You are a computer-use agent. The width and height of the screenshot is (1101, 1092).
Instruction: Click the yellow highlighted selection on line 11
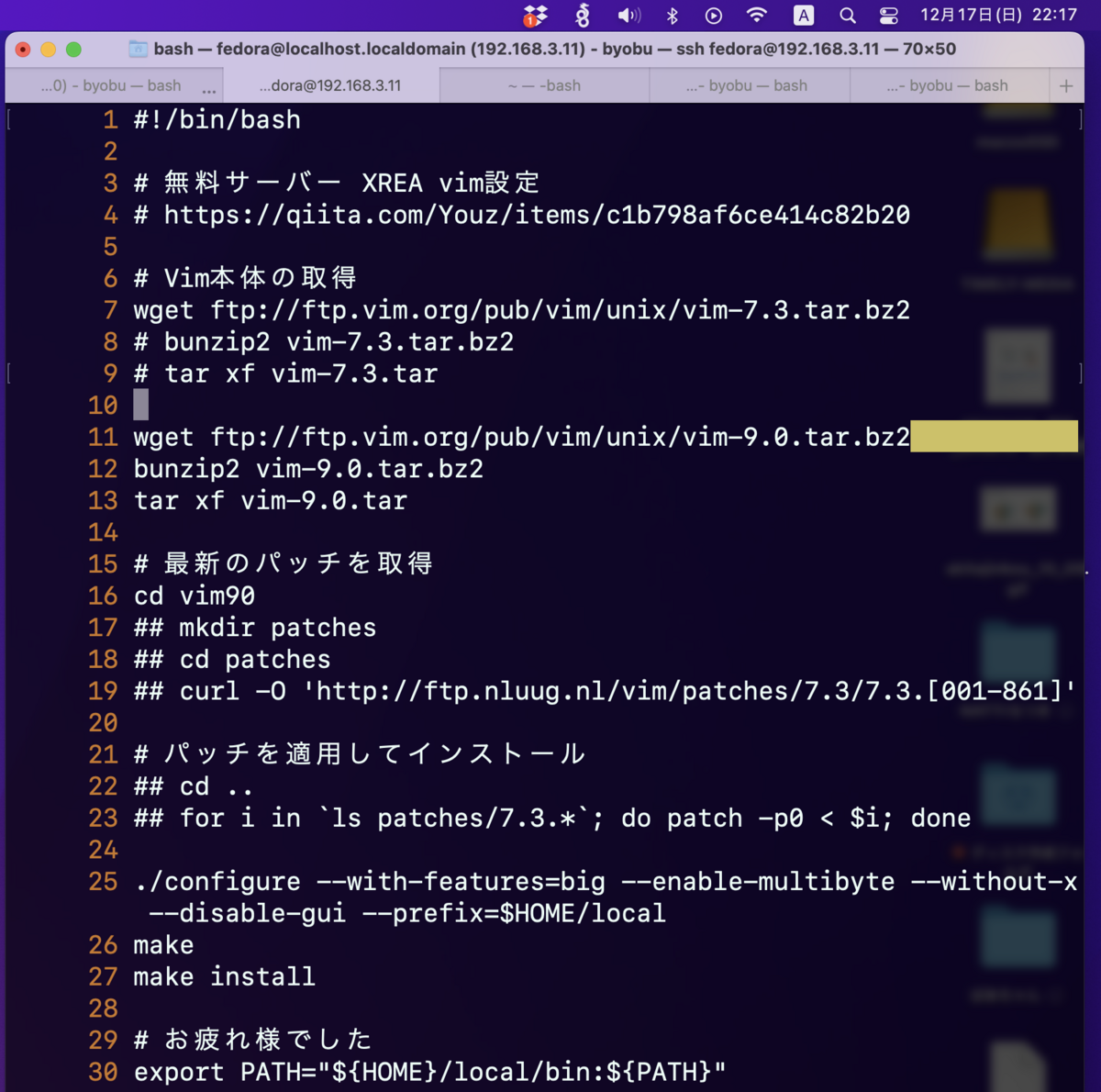[x=994, y=437]
